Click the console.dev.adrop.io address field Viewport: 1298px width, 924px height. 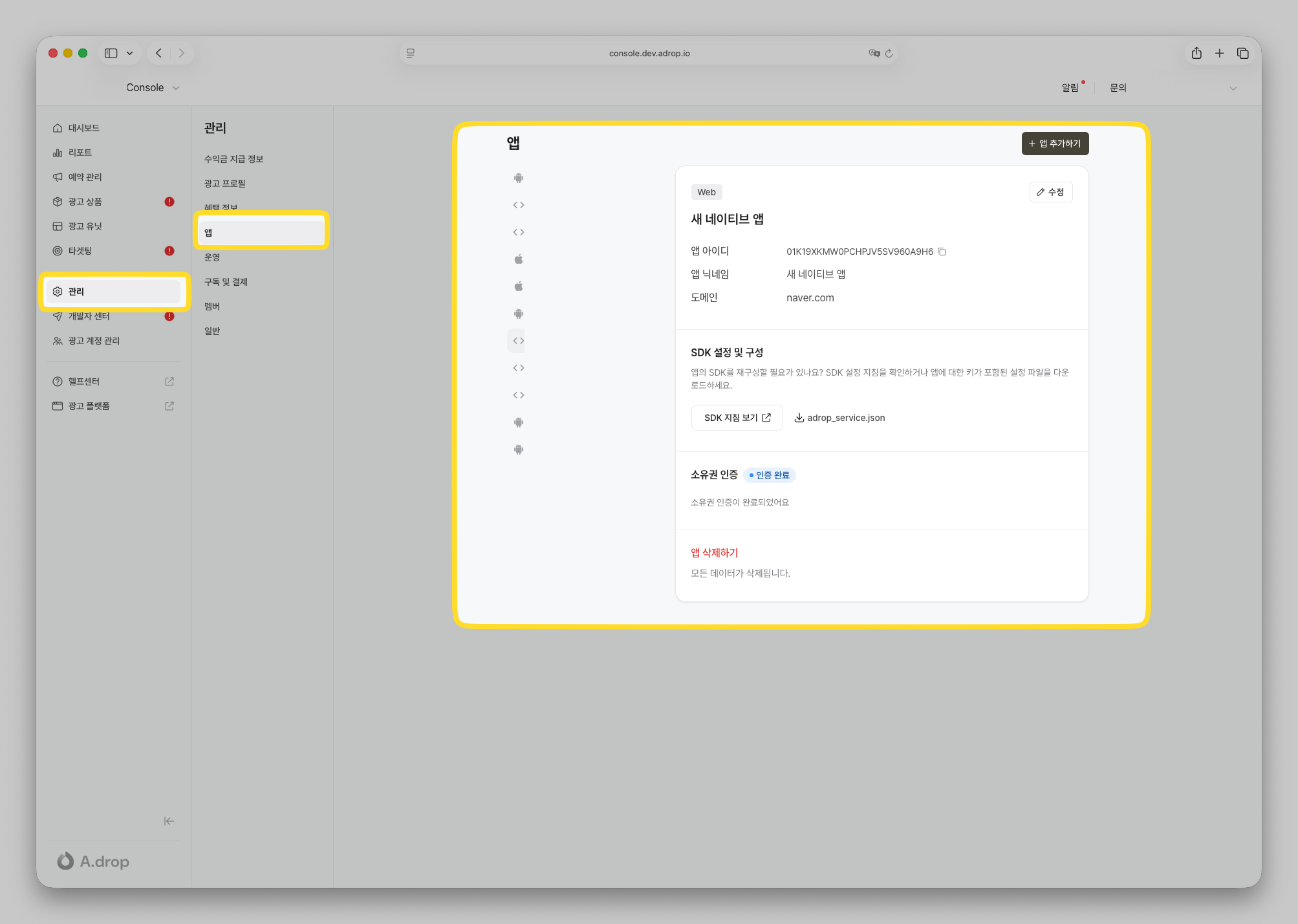(649, 54)
